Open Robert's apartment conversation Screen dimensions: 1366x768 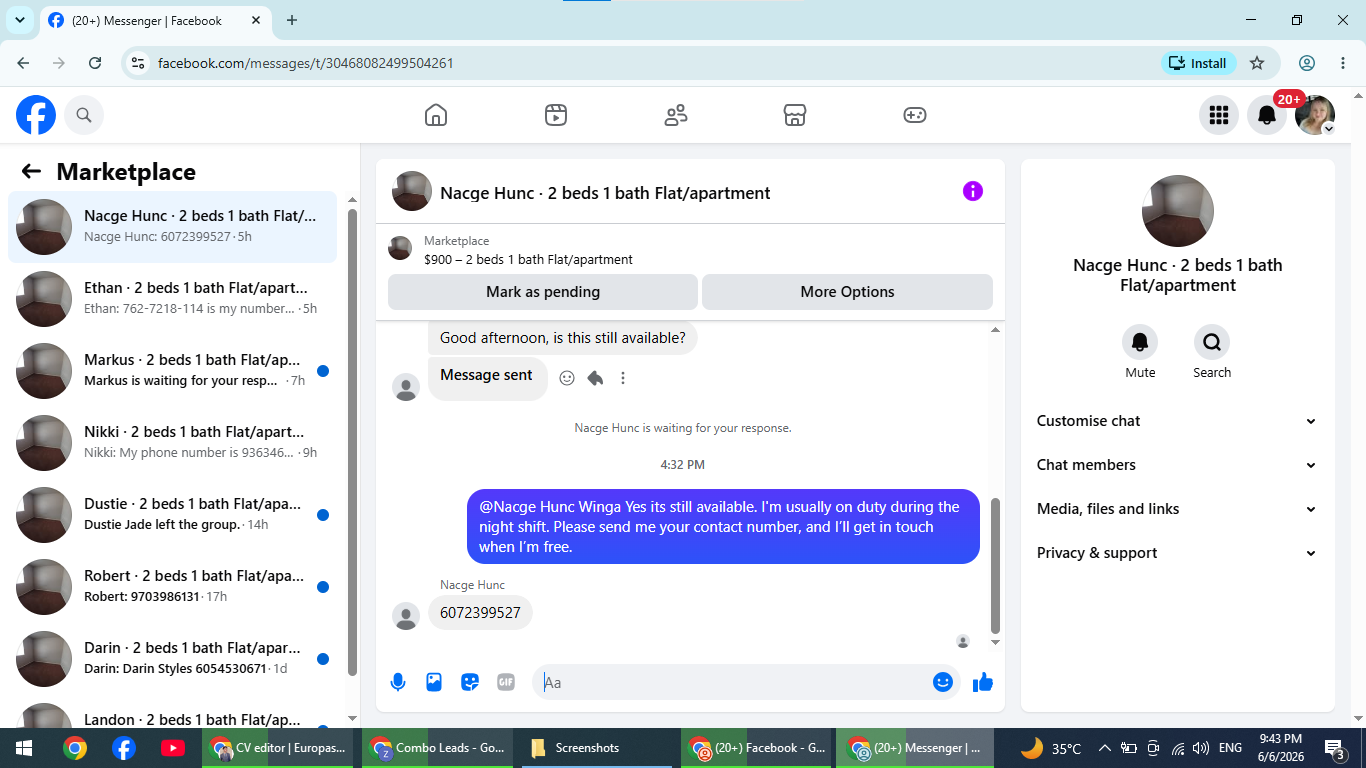(x=172, y=587)
